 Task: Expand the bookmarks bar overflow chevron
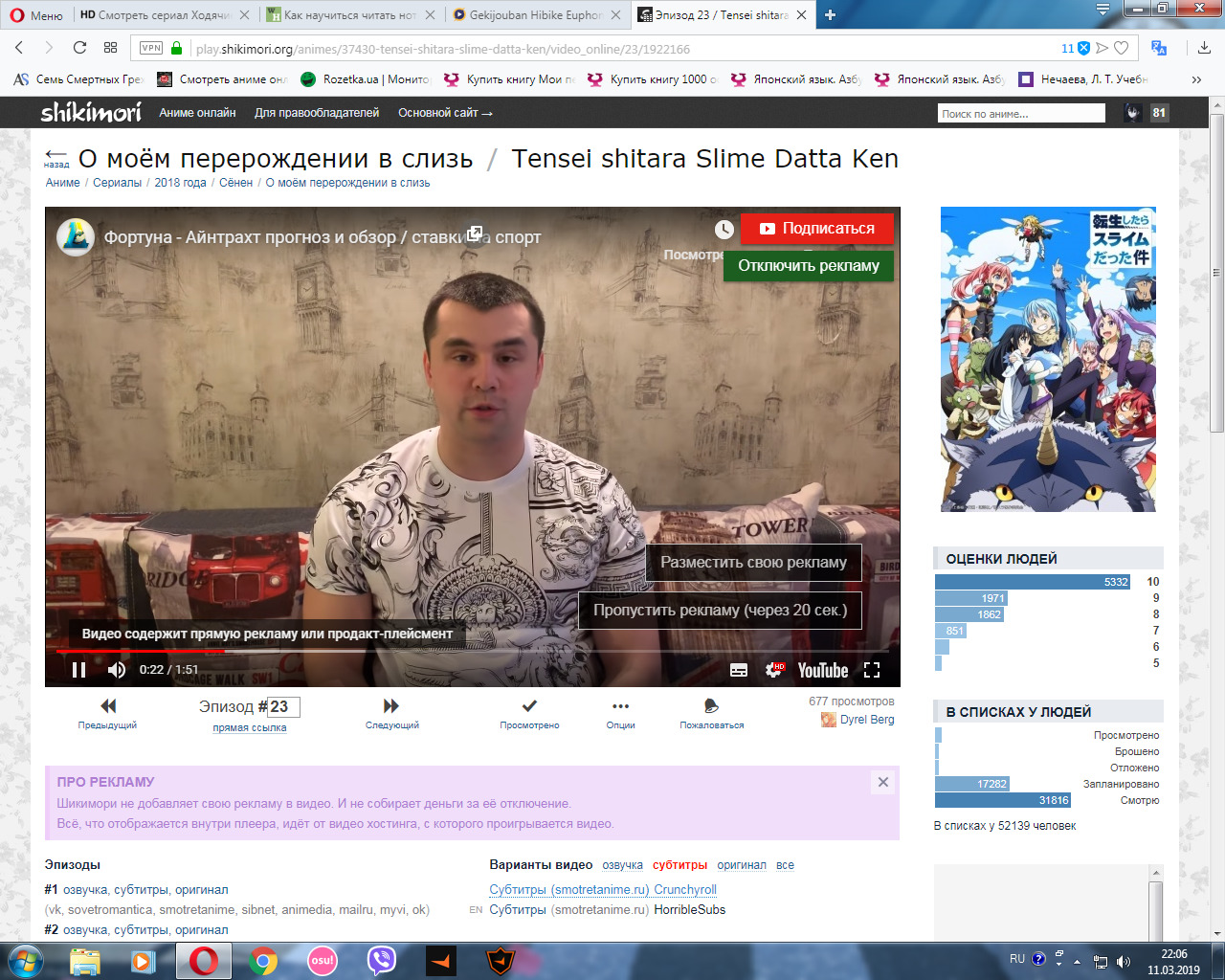[1196, 79]
